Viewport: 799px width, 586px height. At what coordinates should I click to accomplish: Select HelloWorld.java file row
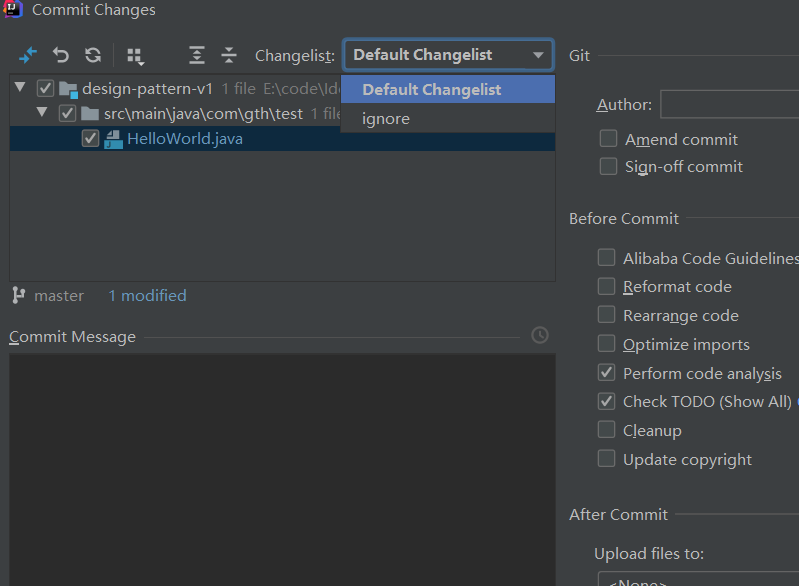pos(282,139)
